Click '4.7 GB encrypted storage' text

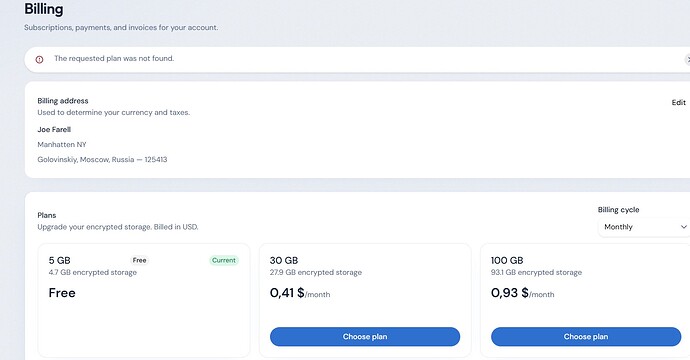(x=92, y=272)
